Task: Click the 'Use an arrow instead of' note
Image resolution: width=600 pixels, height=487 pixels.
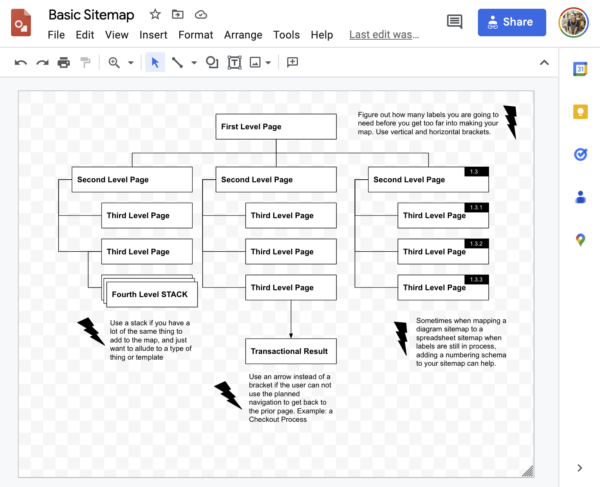Action: point(290,398)
